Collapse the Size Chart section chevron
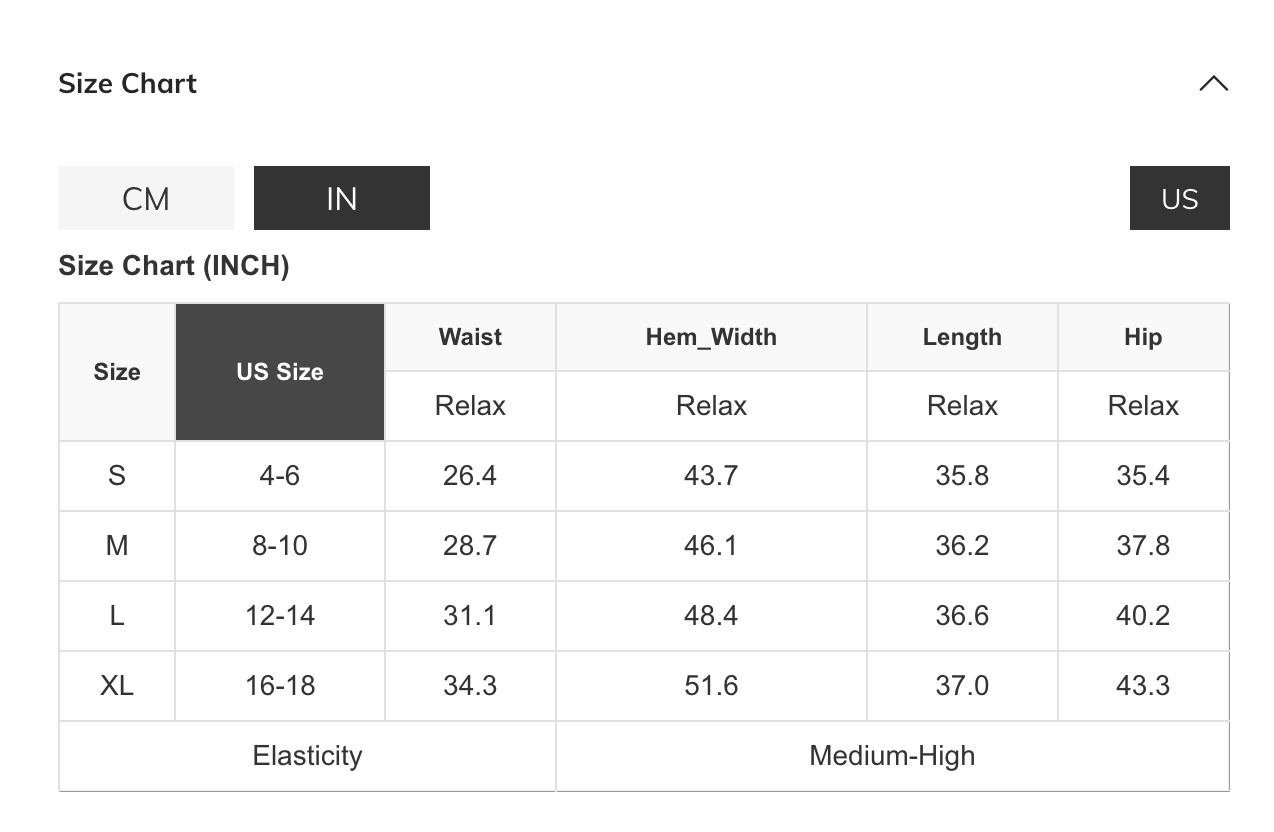Image resolution: width=1274 pixels, height=832 pixels. 1213,84
